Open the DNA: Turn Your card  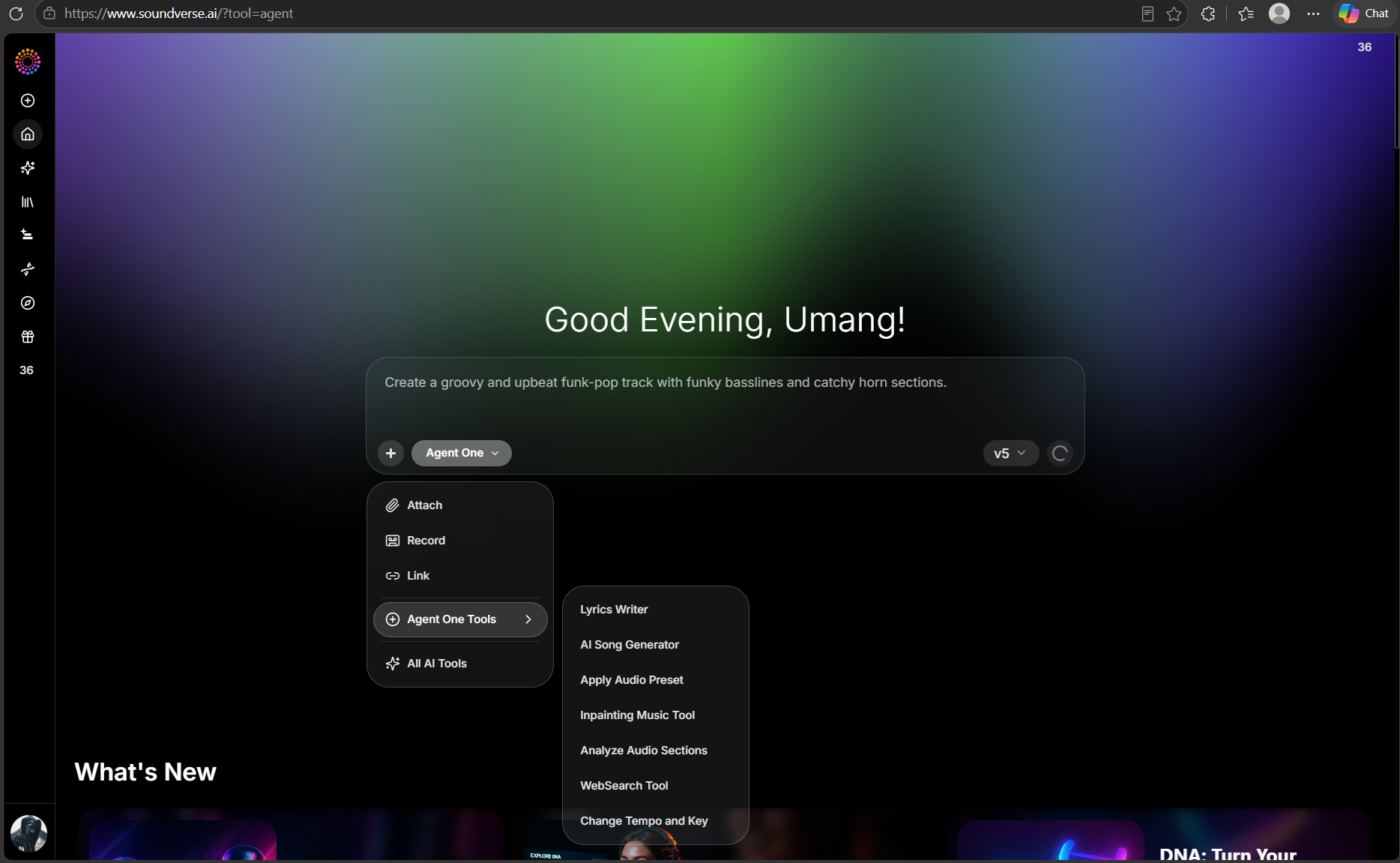tap(1164, 835)
